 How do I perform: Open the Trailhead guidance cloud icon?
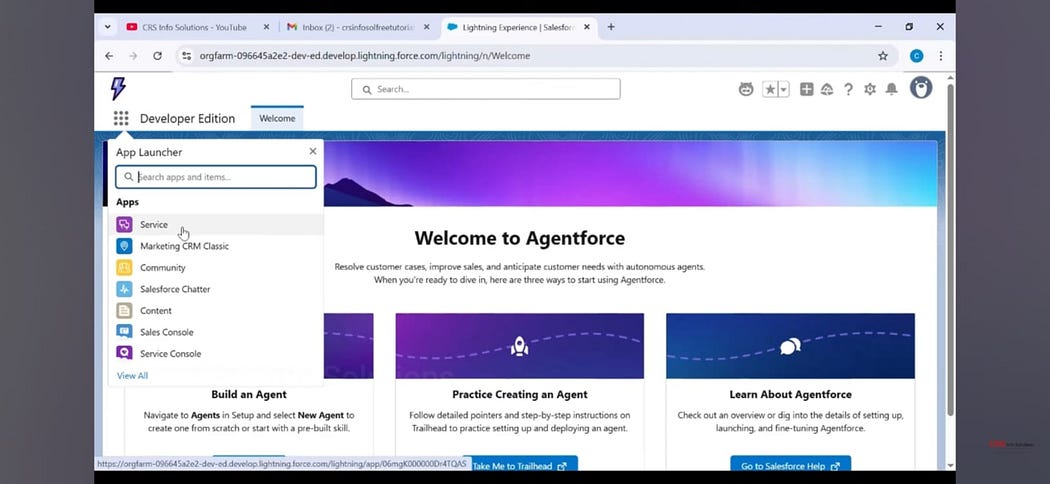[827, 90]
